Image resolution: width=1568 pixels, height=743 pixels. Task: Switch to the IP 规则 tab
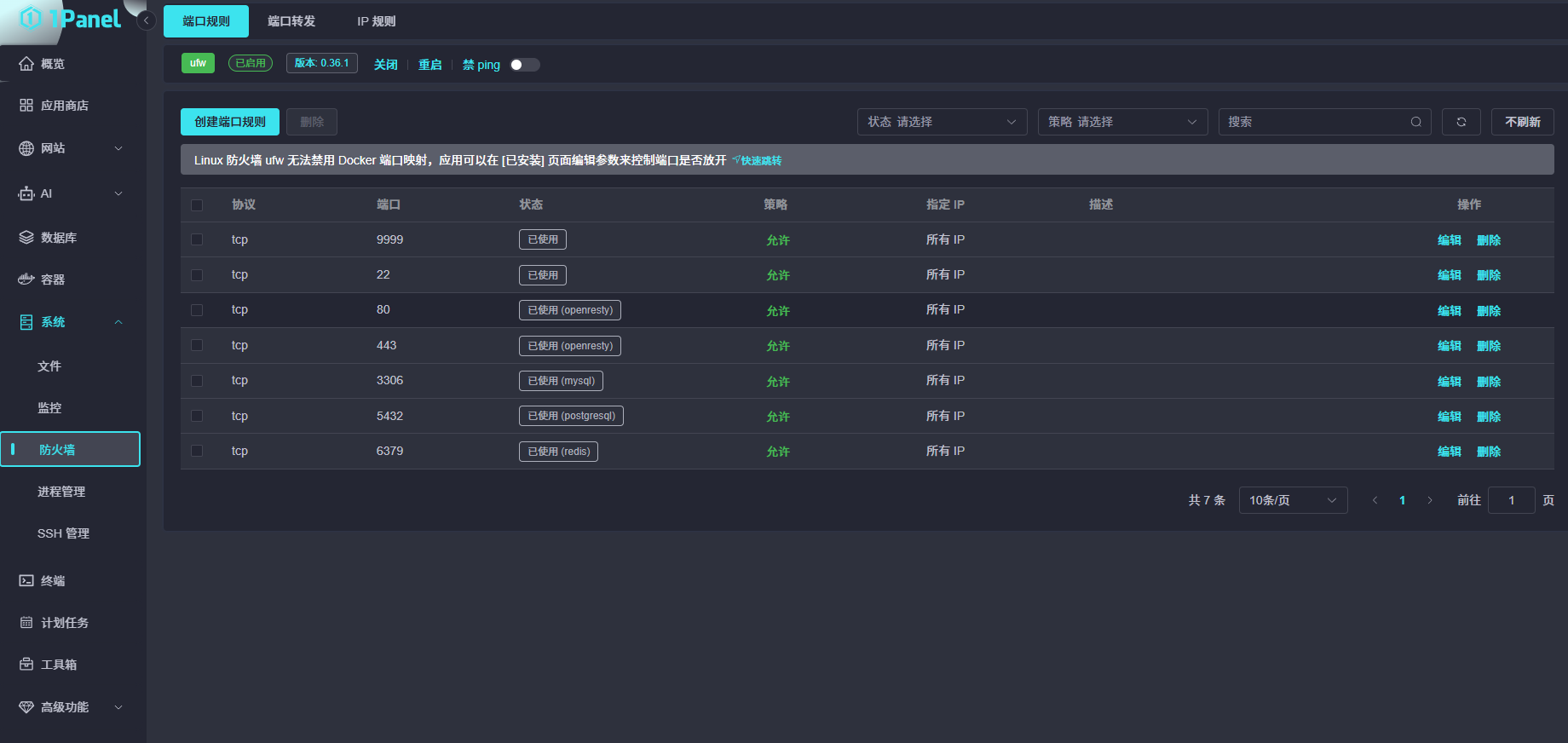point(376,21)
